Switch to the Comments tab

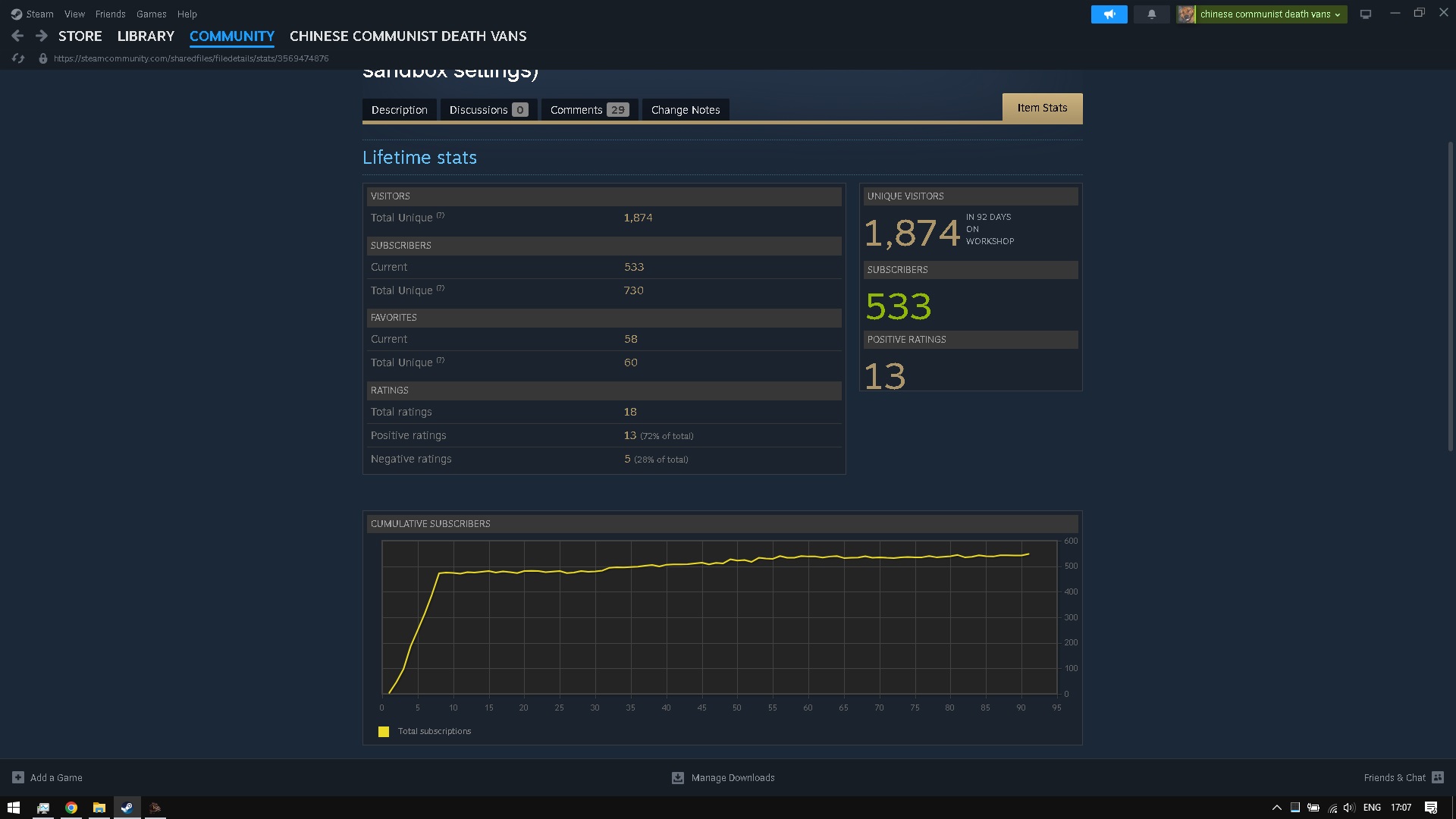point(589,110)
